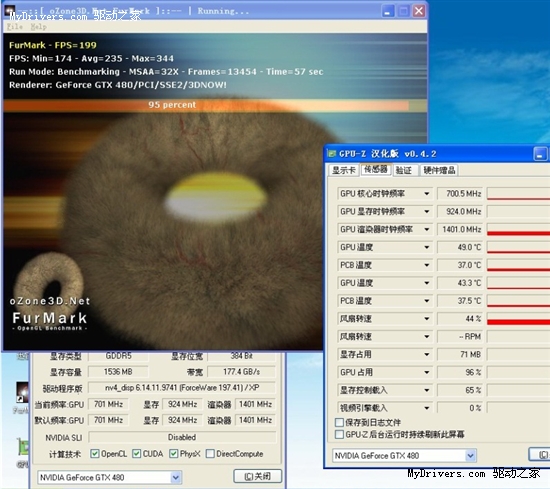The height and width of the screenshot is (489, 550).
Task: Expand the memory controller load dropdown
Action: click(427, 390)
